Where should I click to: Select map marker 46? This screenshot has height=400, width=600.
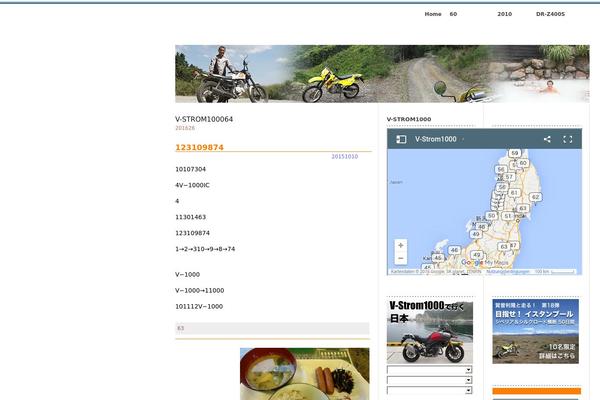tap(454, 250)
